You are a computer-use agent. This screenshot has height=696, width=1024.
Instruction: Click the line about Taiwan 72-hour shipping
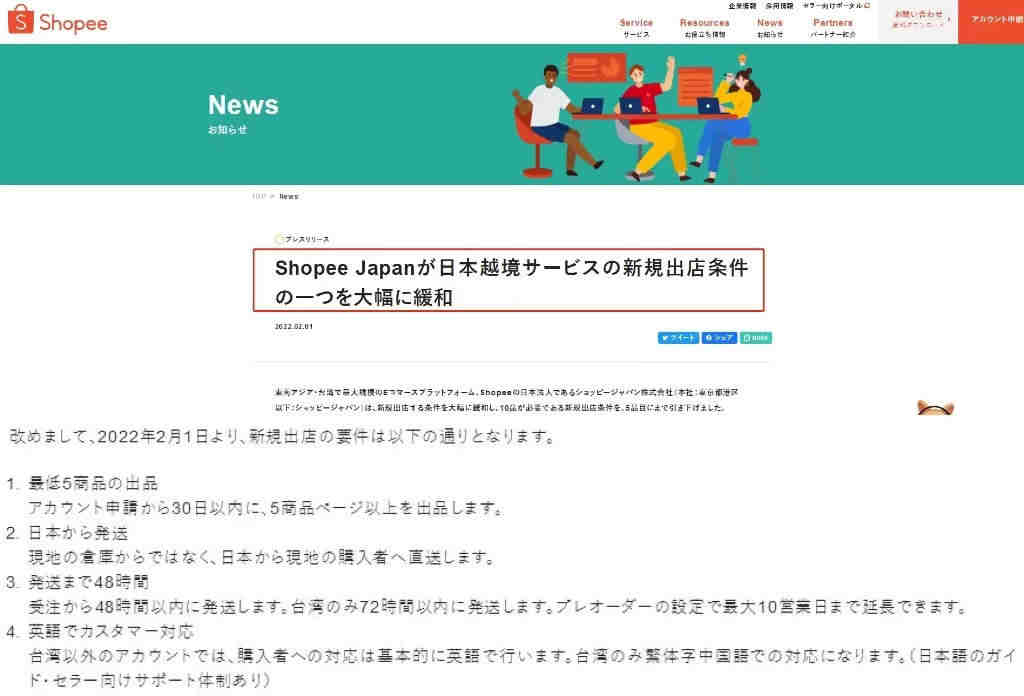(x=498, y=607)
